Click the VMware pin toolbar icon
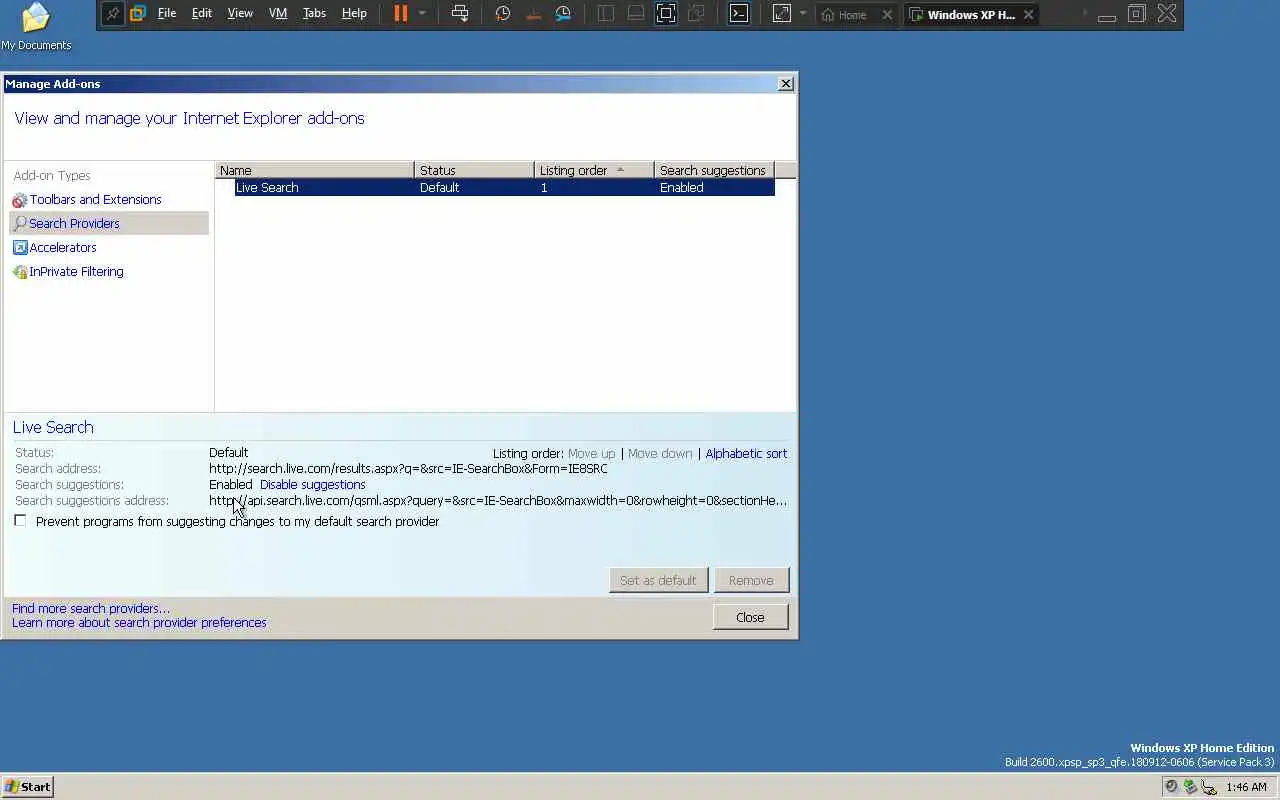 click(113, 14)
